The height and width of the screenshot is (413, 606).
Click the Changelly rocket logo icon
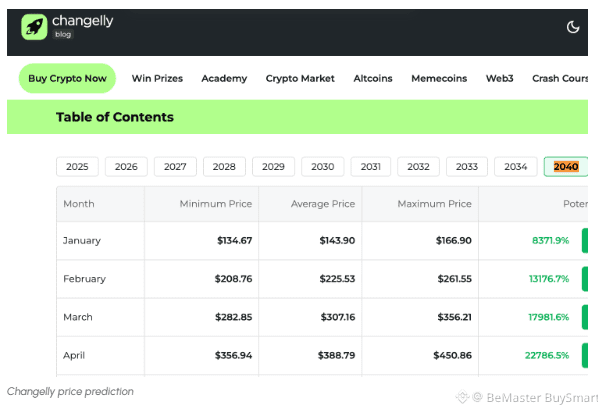click(35, 27)
